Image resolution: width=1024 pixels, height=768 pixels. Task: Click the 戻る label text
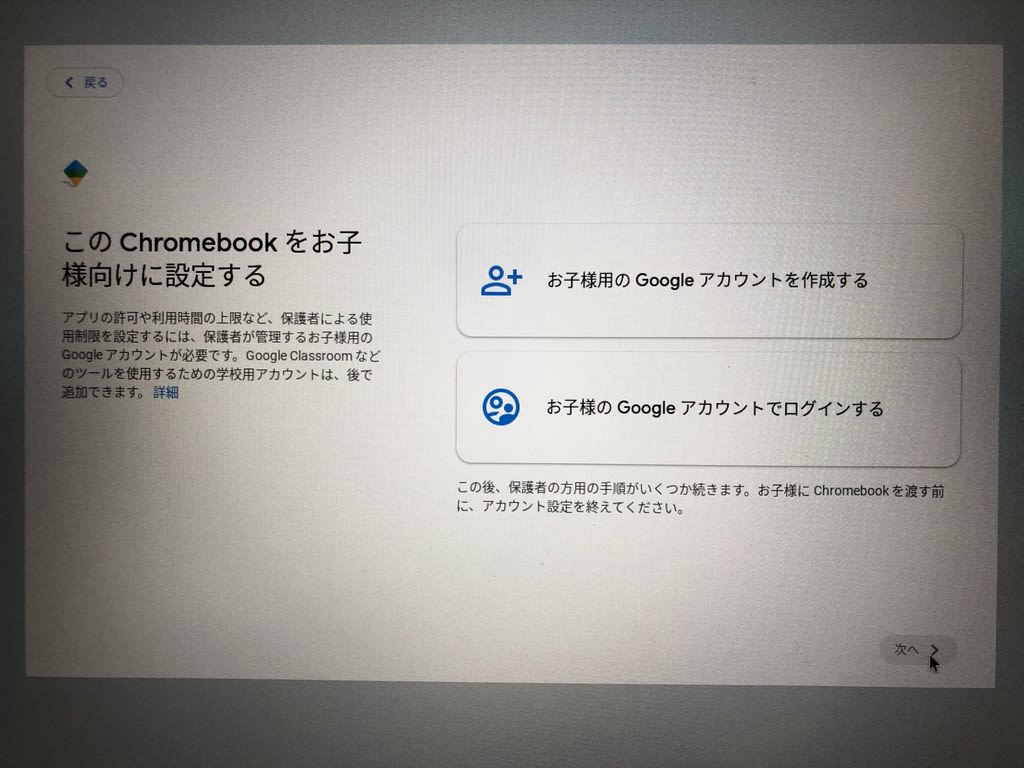[x=95, y=82]
